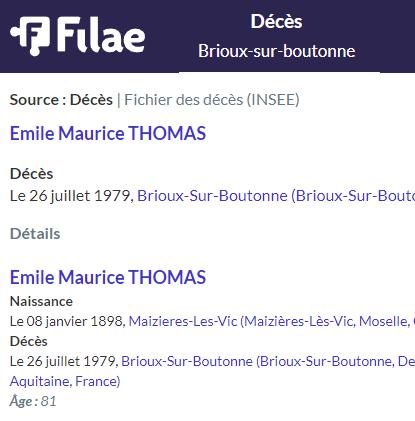
Task: Open Brioux-Sur-Boutonne link beside first death date
Action: 276,196
